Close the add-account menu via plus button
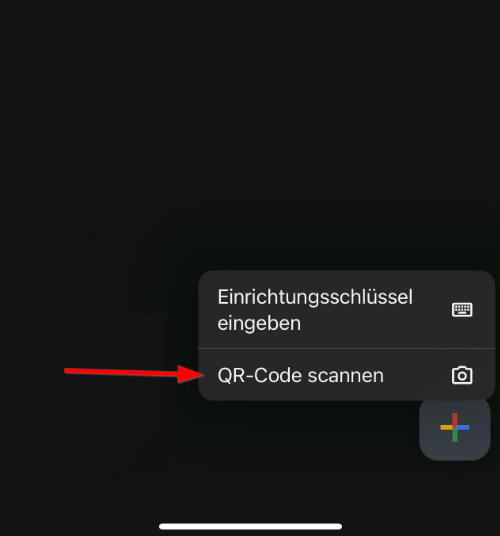 pos(455,429)
